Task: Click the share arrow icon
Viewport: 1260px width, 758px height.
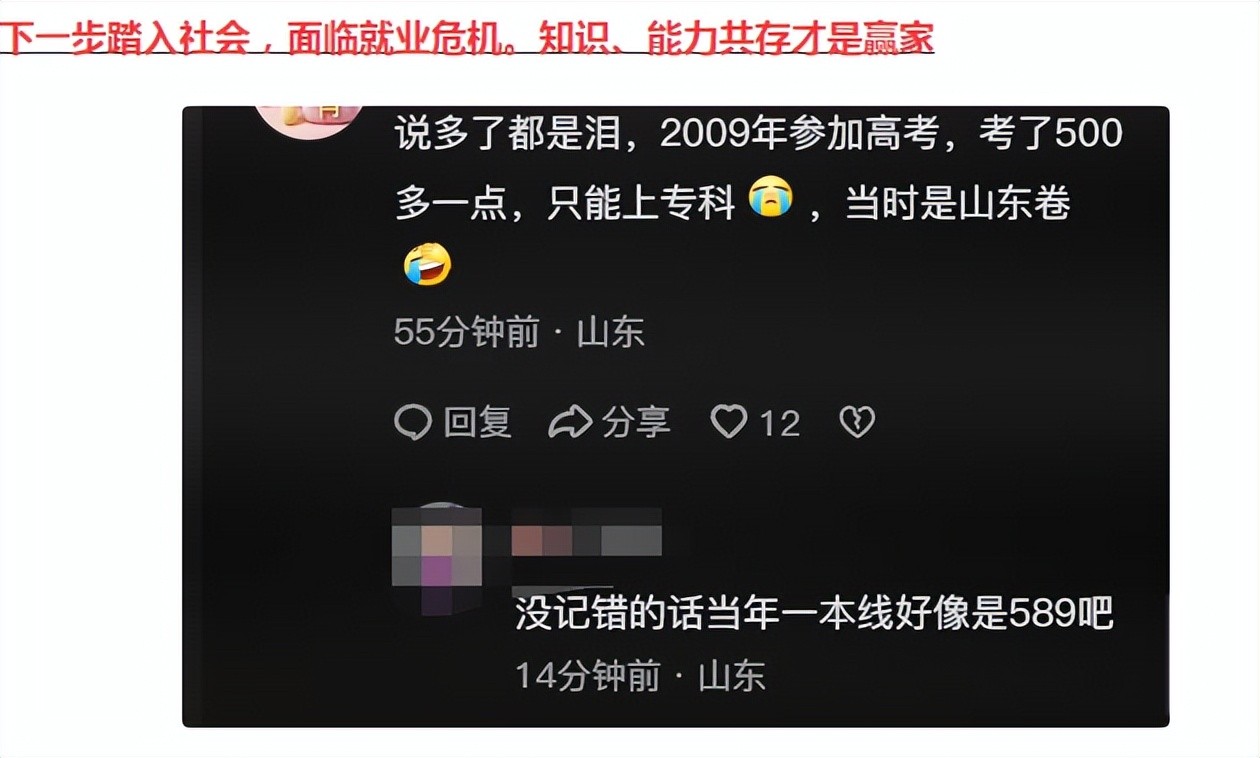Action: (x=571, y=422)
